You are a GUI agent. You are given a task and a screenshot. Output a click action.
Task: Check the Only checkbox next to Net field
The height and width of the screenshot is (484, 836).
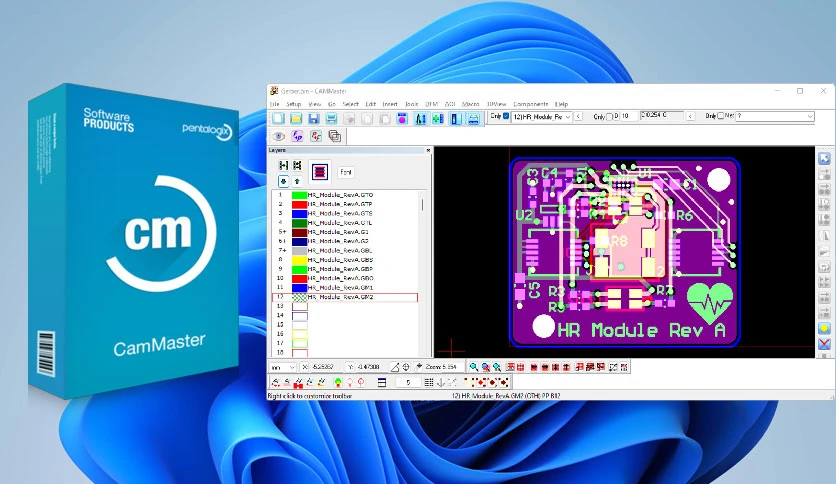point(720,116)
